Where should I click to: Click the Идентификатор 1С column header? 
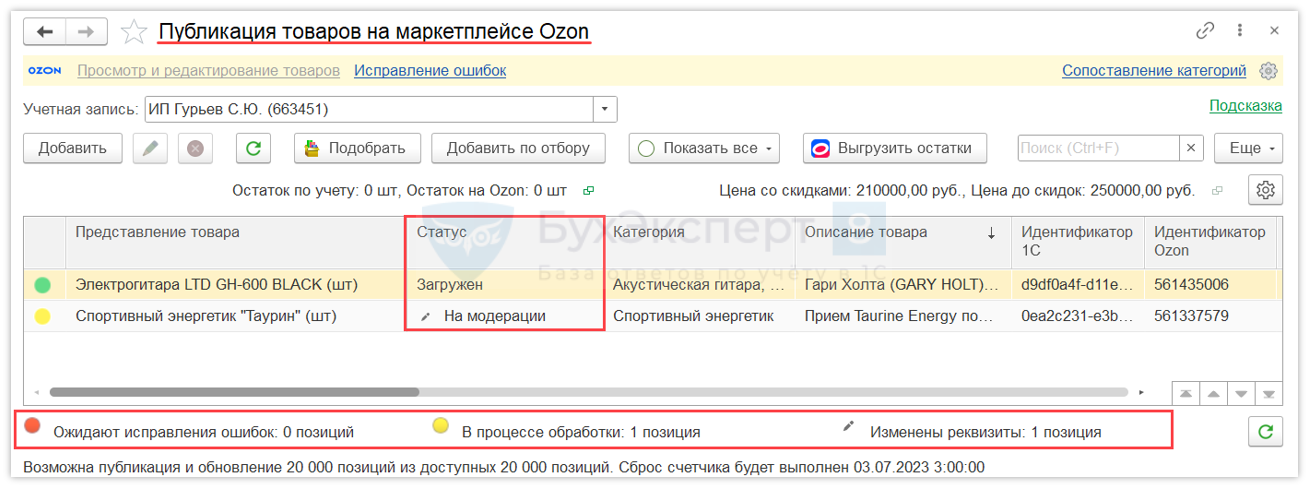(1077, 242)
